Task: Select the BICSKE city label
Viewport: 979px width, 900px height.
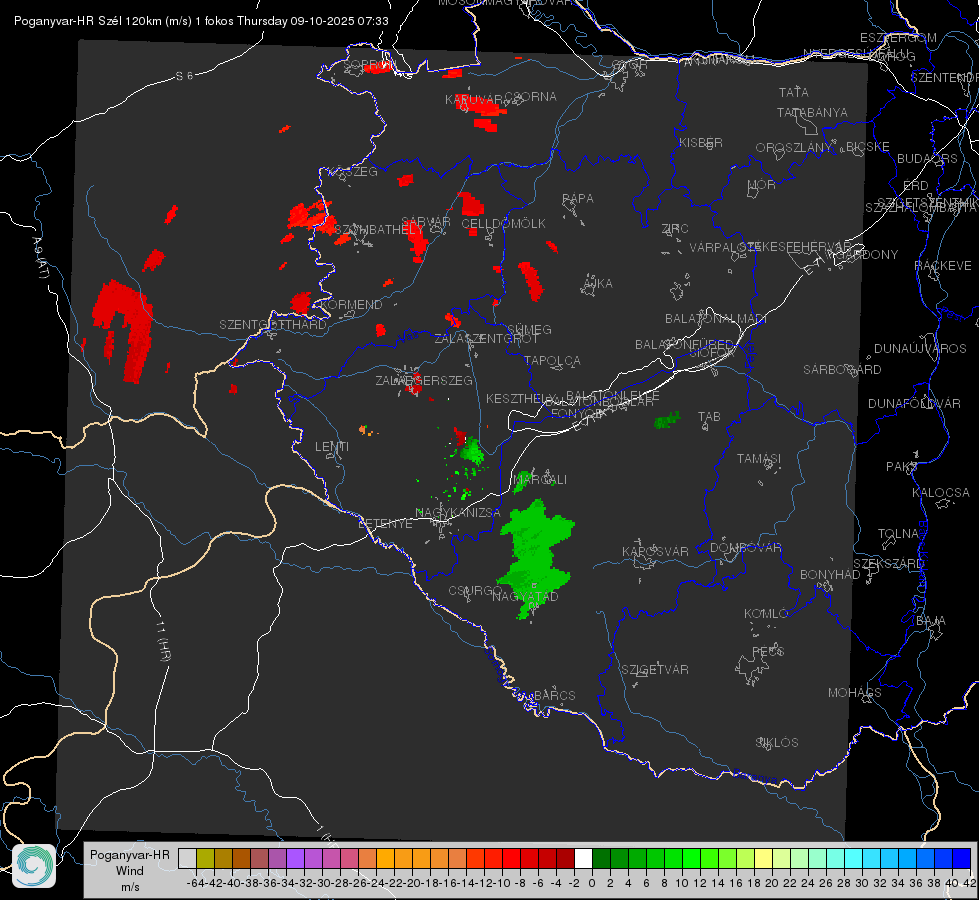Action: click(867, 146)
